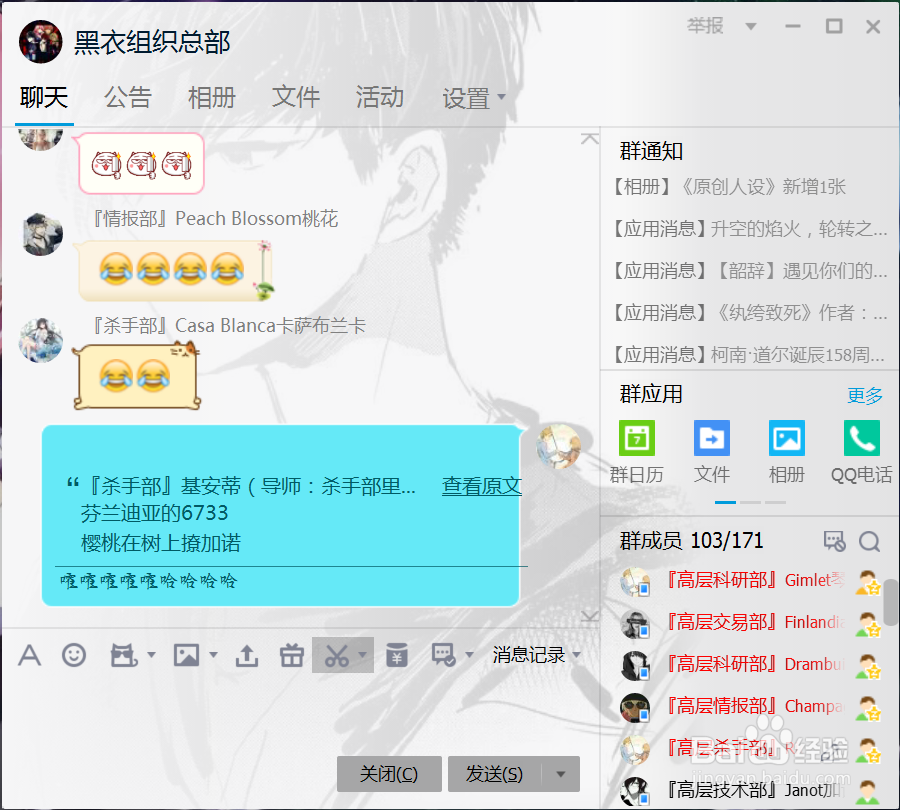Open the 消息记录 dropdown
Viewport: 900px width, 810px height.
tap(536, 655)
